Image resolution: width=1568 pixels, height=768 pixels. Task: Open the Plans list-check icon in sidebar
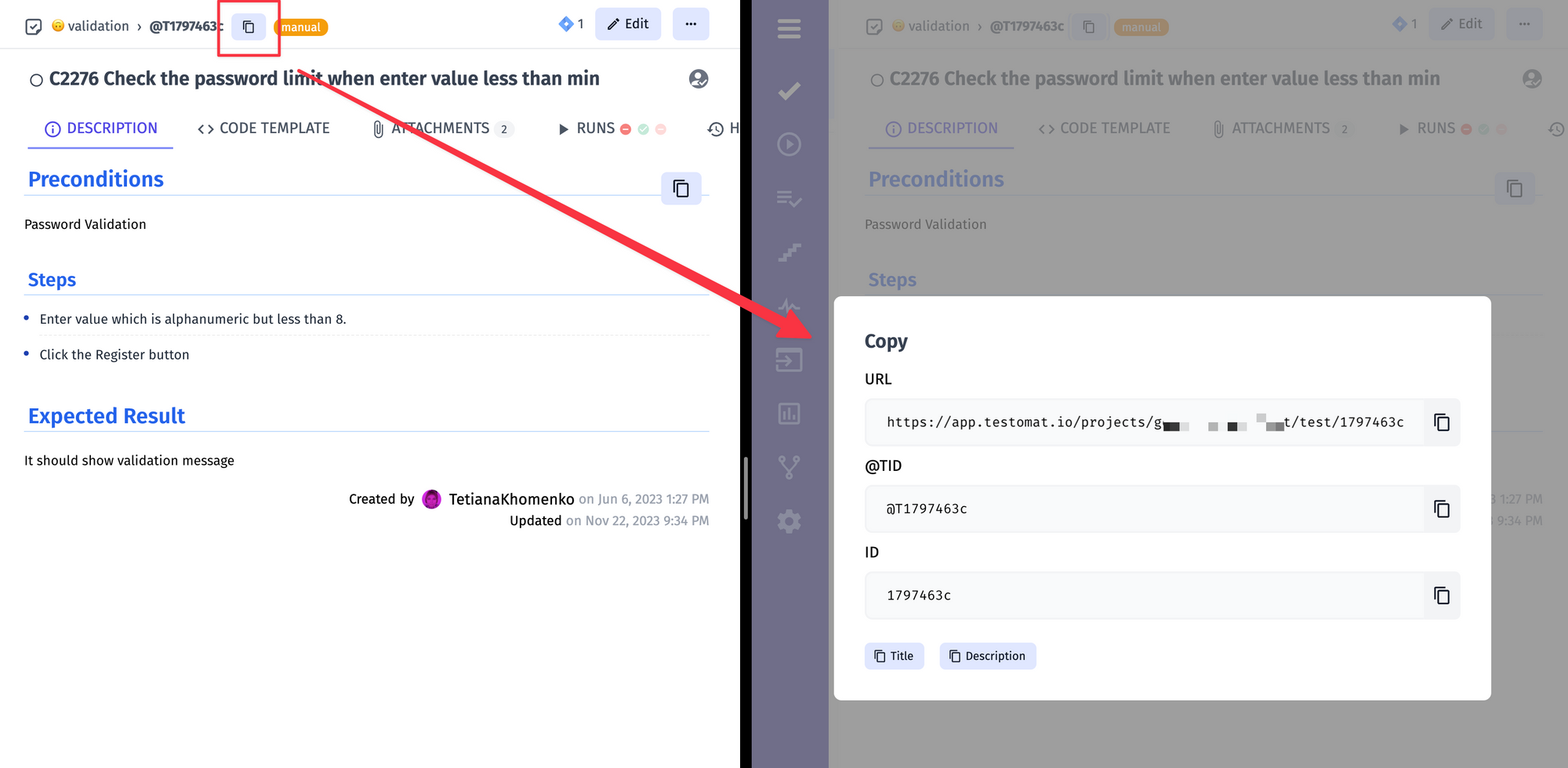[x=789, y=198]
